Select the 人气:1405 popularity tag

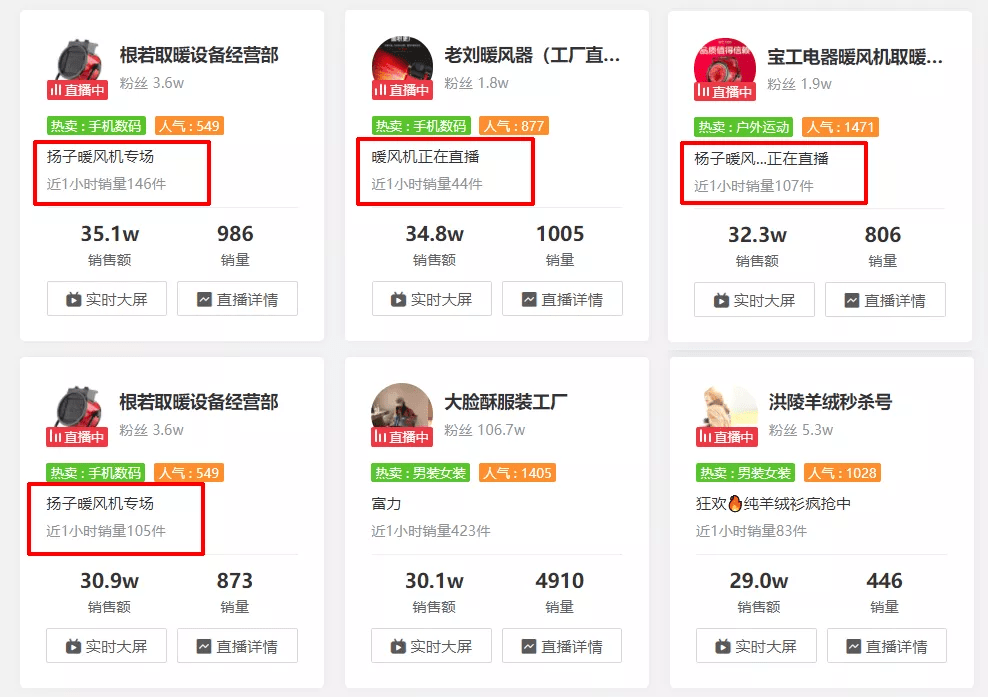click(517, 473)
